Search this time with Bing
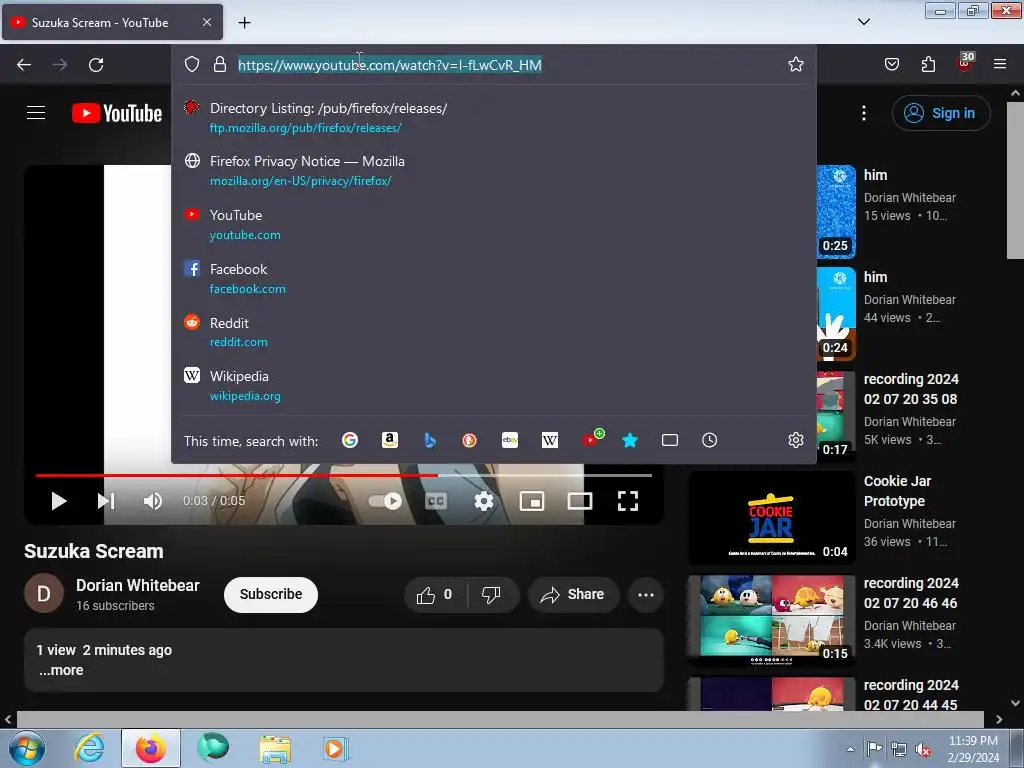This screenshot has width=1024, height=768. coord(430,440)
